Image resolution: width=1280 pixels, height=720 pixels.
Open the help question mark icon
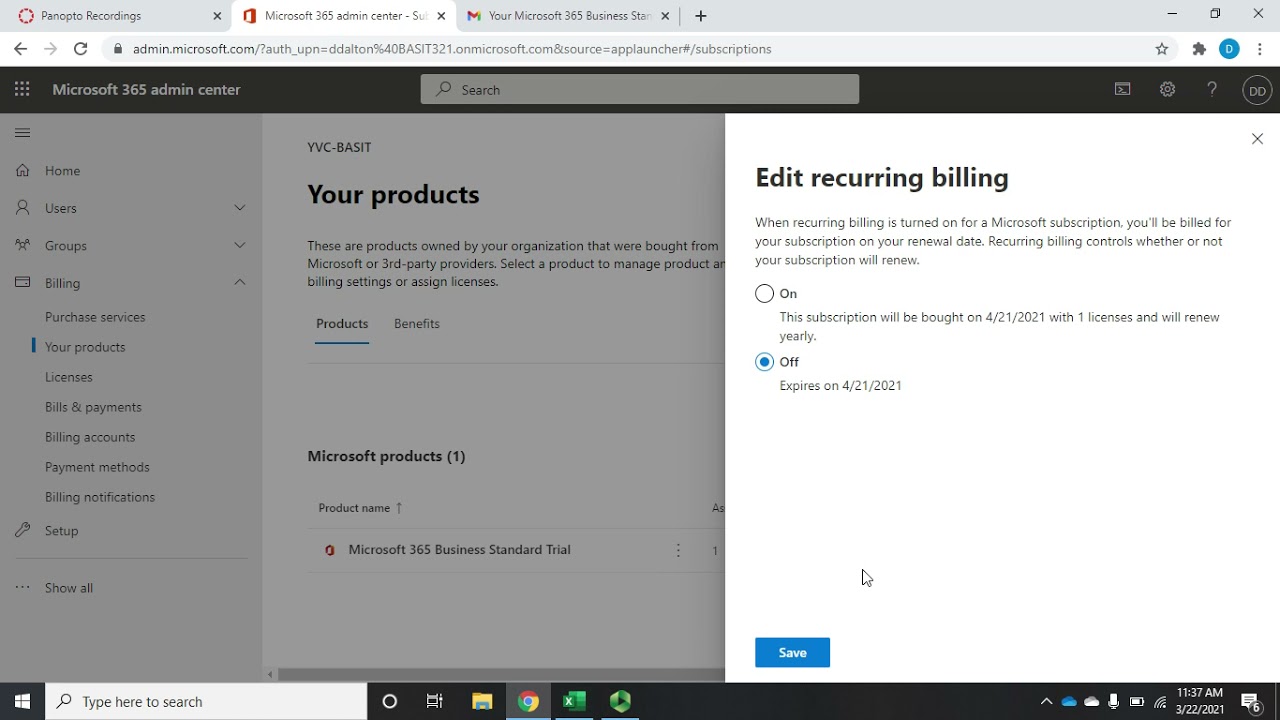[x=1212, y=89]
